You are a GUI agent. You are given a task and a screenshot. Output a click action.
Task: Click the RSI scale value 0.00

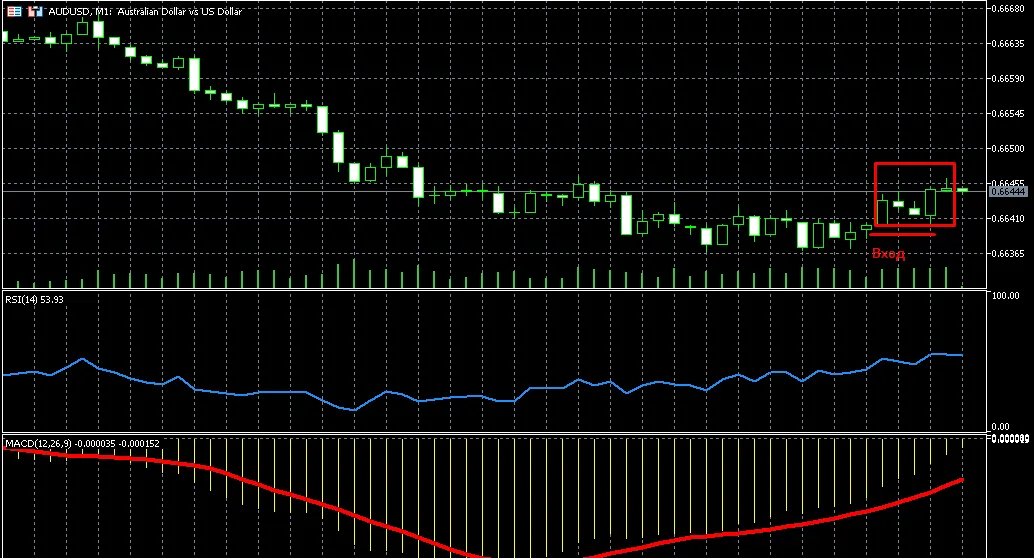pyautogui.click(x=1000, y=427)
